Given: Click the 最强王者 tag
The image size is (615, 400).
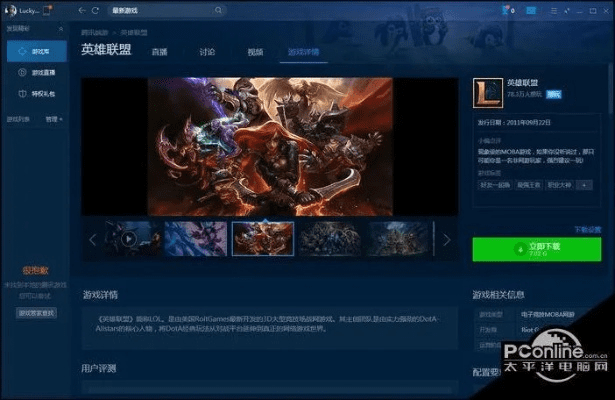Looking at the screenshot, I should [528, 185].
